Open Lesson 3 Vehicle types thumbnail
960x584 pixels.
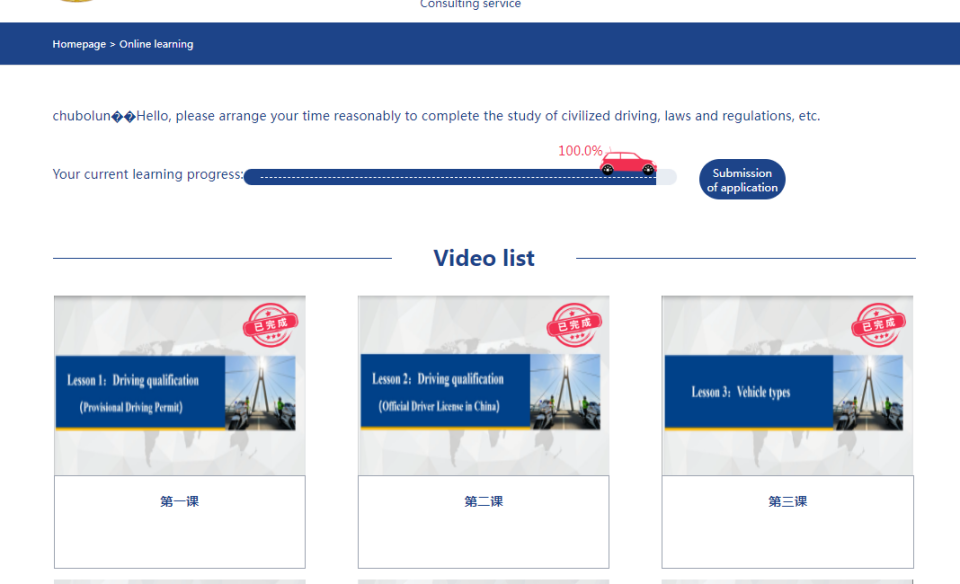point(787,386)
